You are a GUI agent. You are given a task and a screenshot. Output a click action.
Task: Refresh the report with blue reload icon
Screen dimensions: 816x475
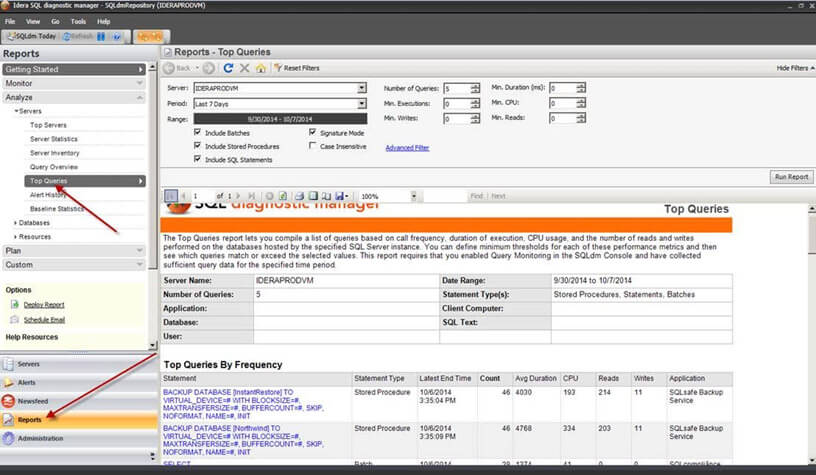pyautogui.click(x=228, y=68)
